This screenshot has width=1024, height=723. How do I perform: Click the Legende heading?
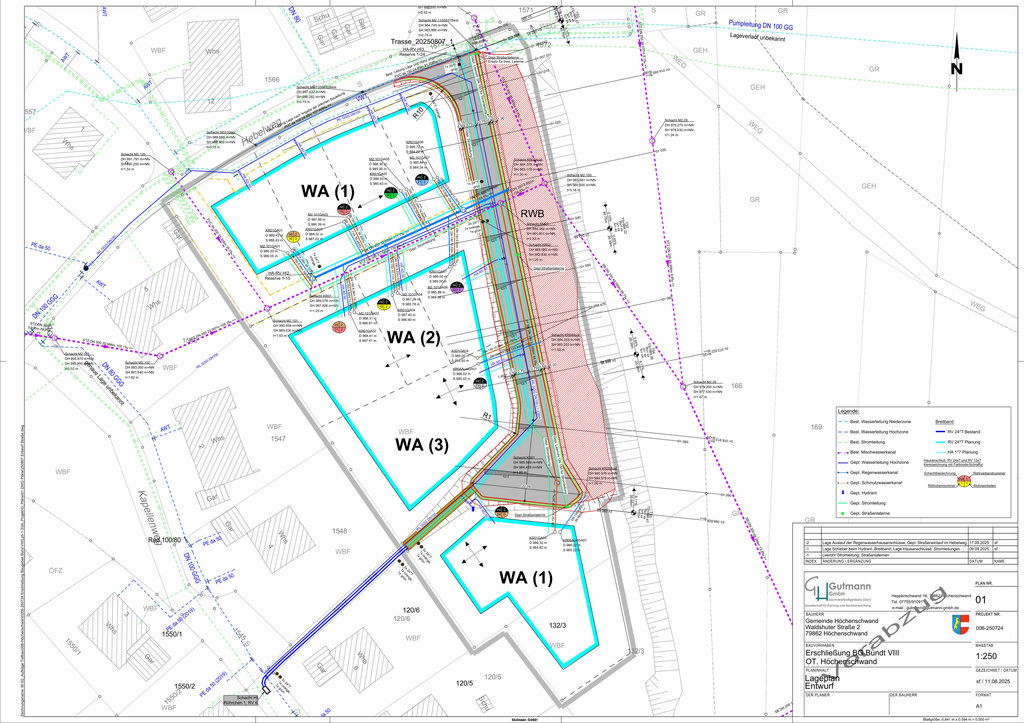[x=849, y=412]
